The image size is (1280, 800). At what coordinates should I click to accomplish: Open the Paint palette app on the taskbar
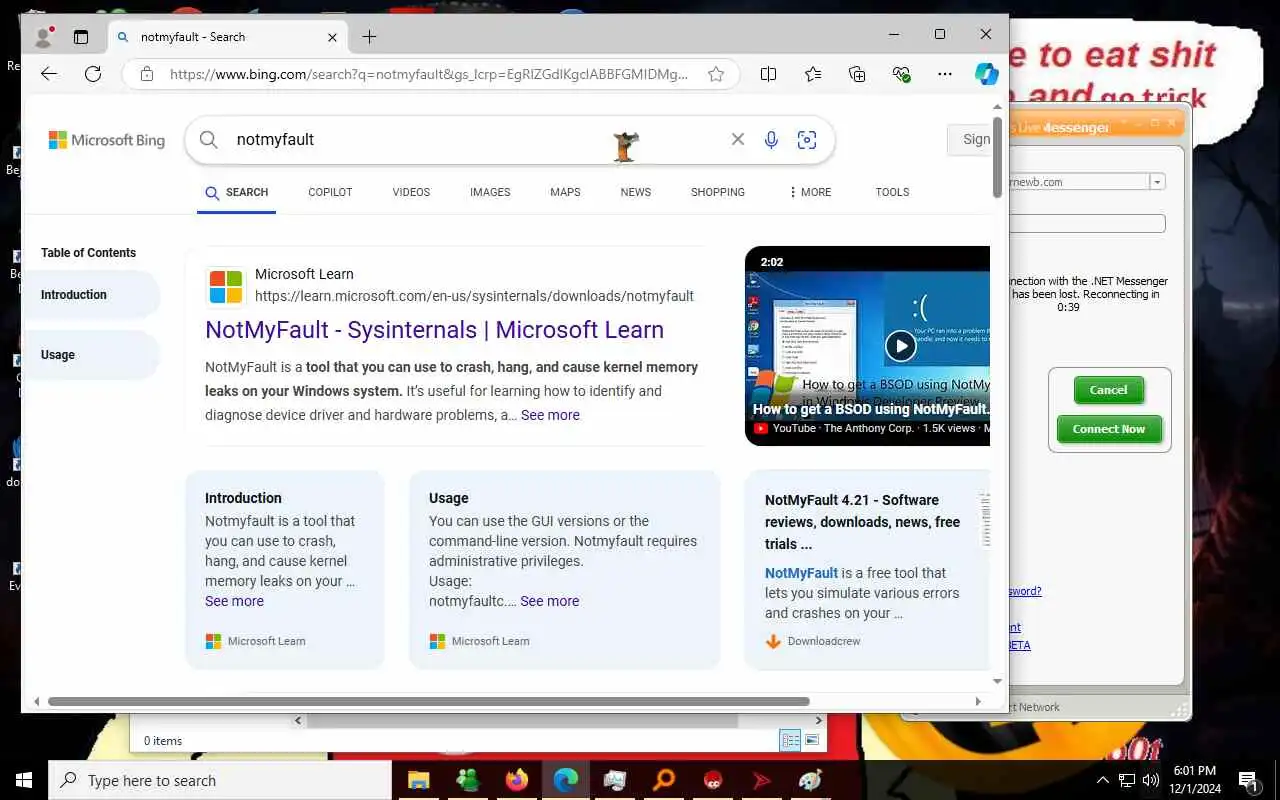[810, 780]
